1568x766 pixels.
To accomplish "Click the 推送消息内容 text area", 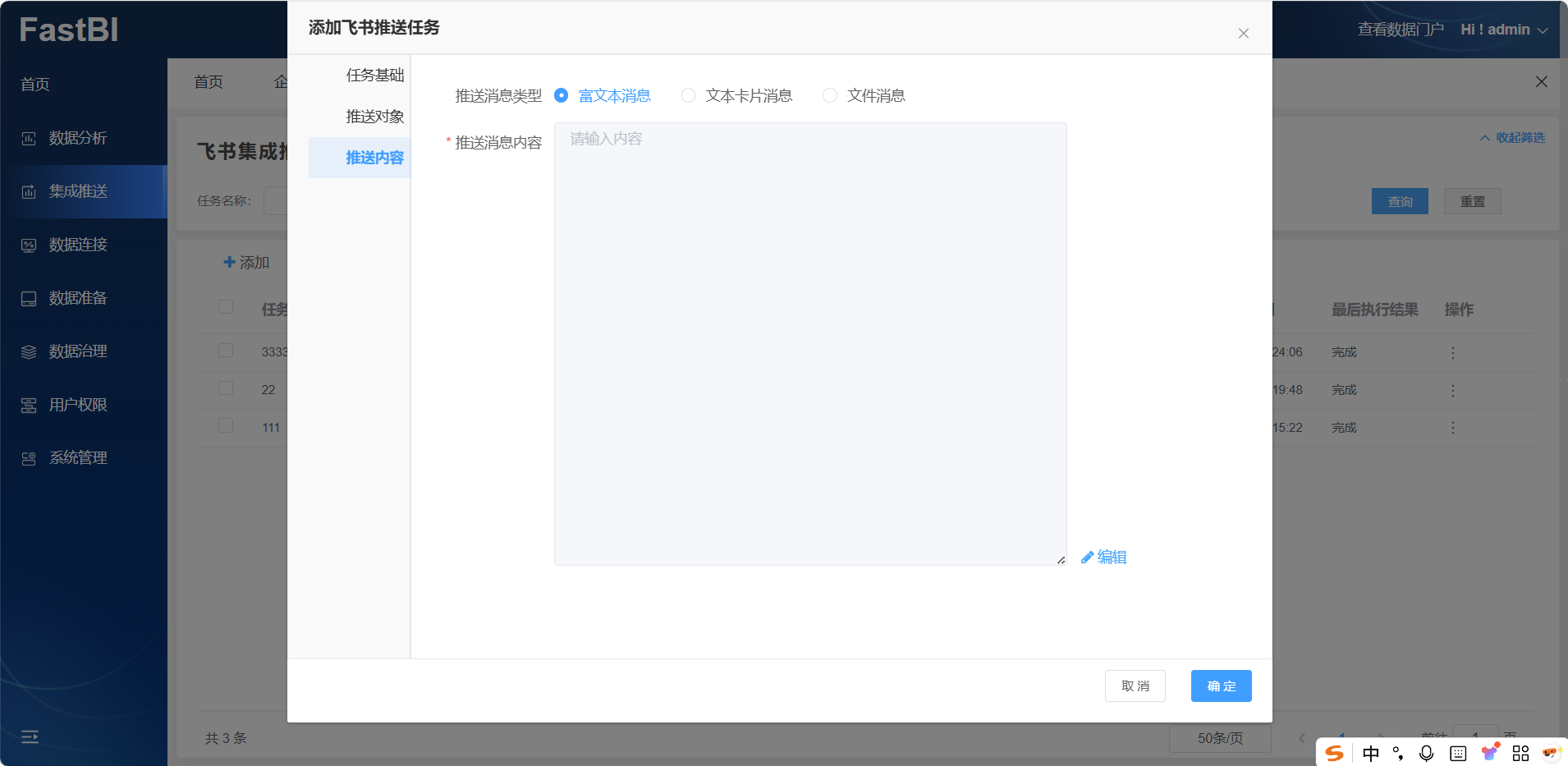I will pyautogui.click(x=809, y=344).
